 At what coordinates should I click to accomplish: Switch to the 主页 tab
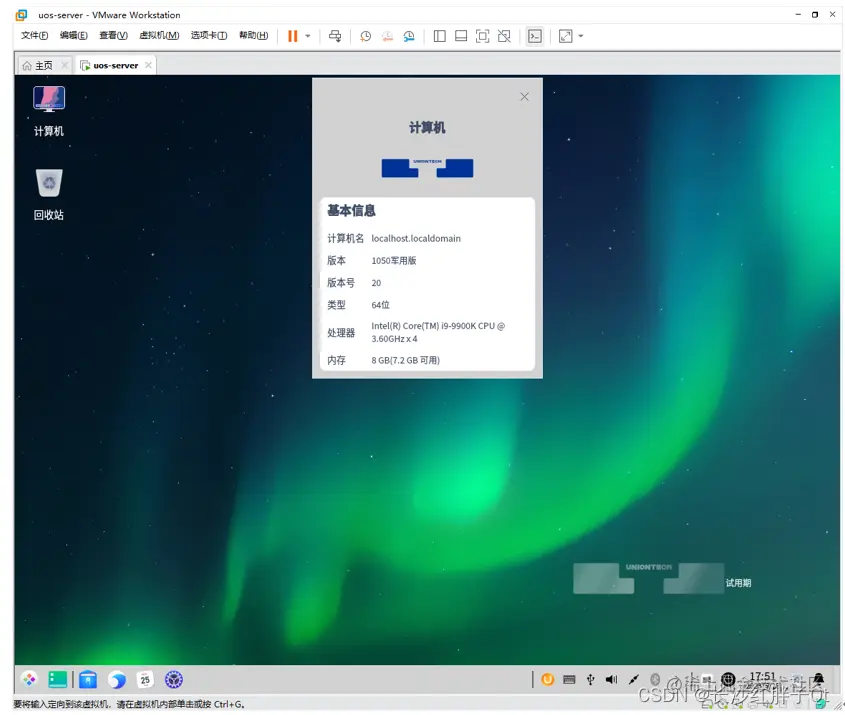[x=44, y=66]
